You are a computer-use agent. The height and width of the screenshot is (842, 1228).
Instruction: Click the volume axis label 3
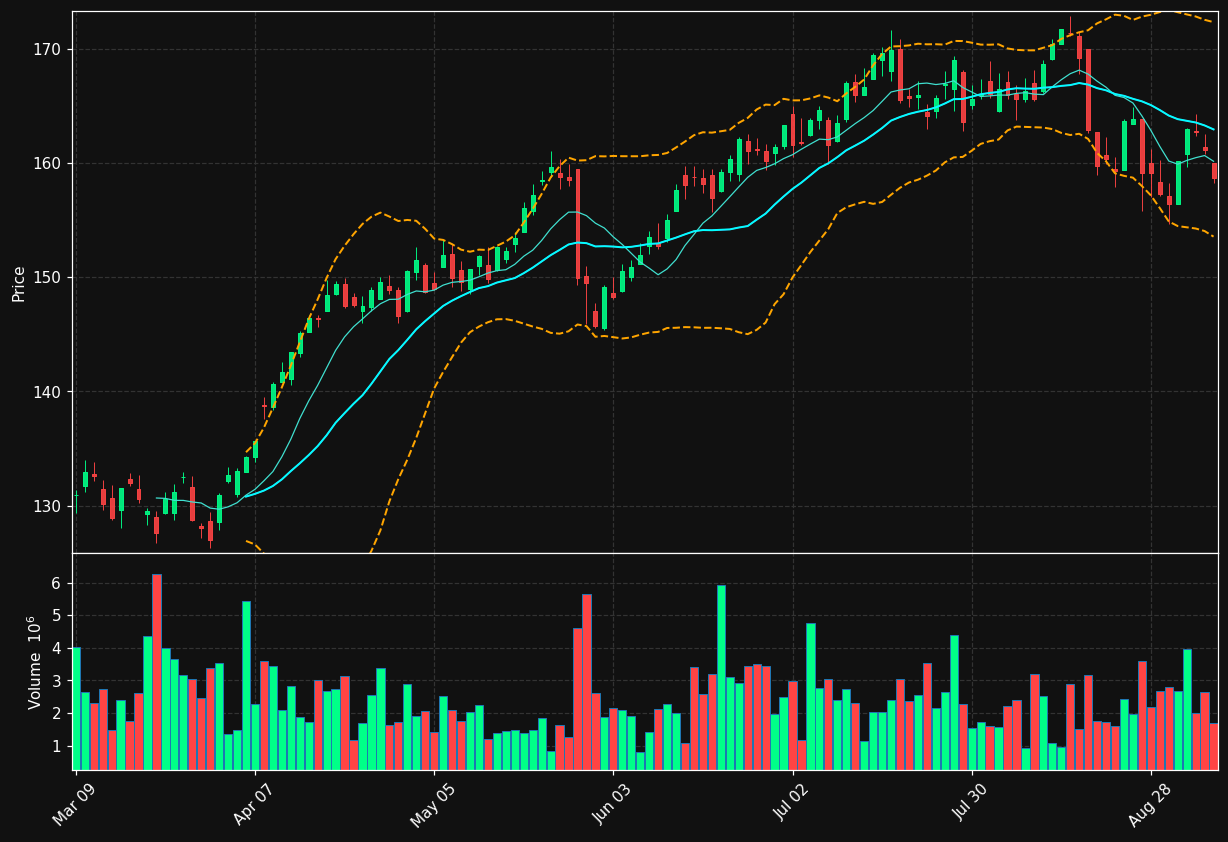pos(56,681)
